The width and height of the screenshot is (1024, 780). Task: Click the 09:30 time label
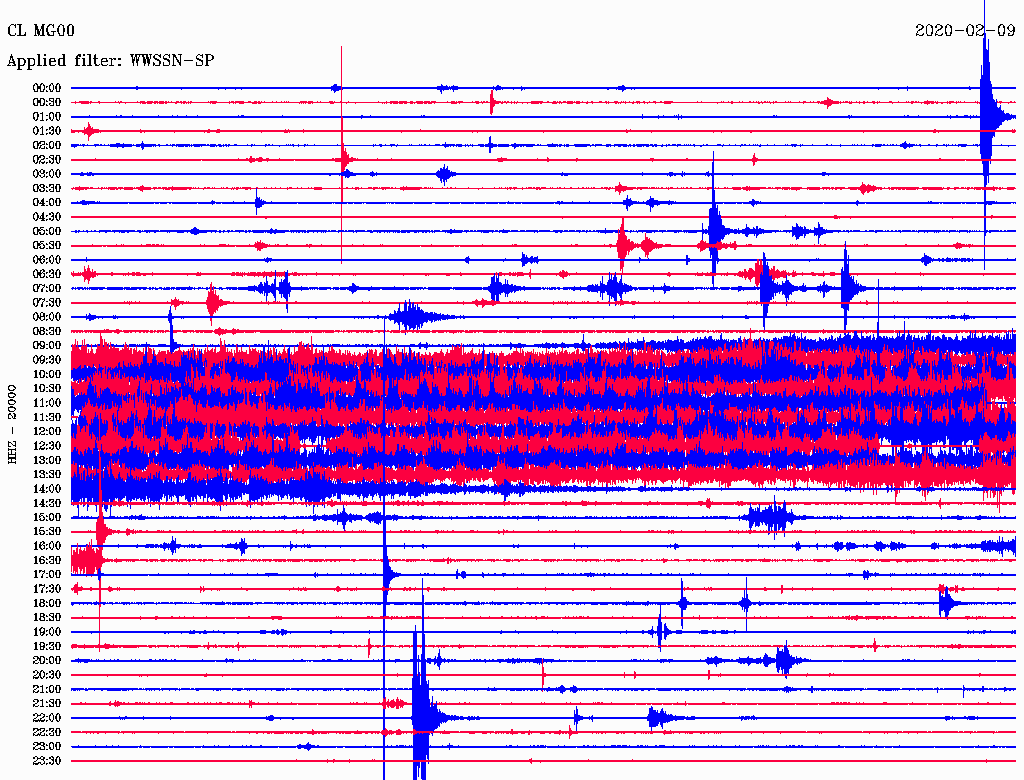[47, 361]
